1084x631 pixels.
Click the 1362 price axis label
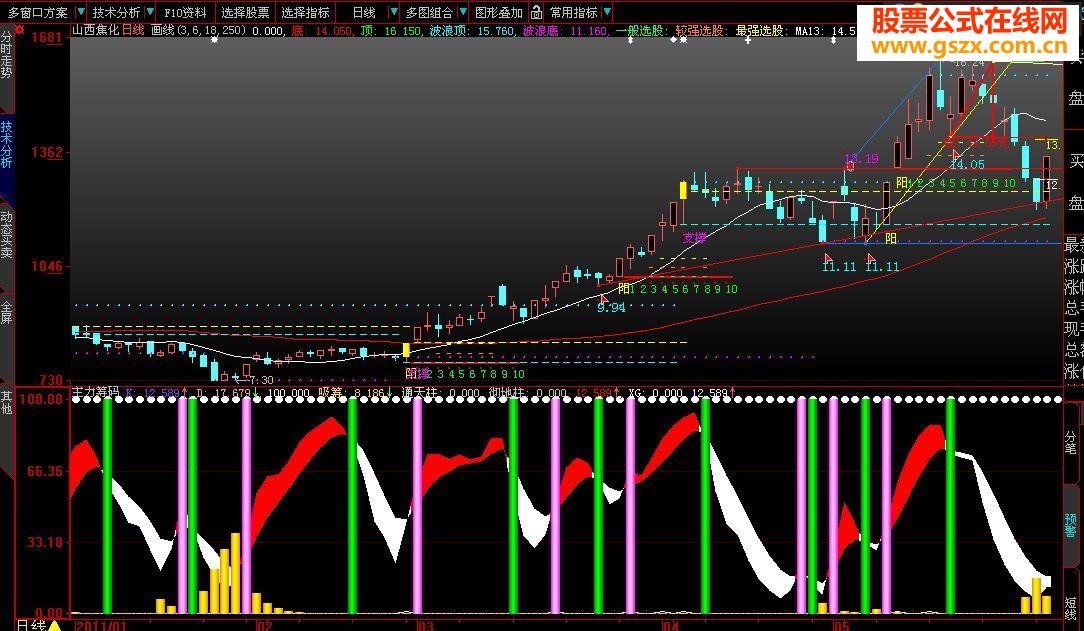point(46,152)
